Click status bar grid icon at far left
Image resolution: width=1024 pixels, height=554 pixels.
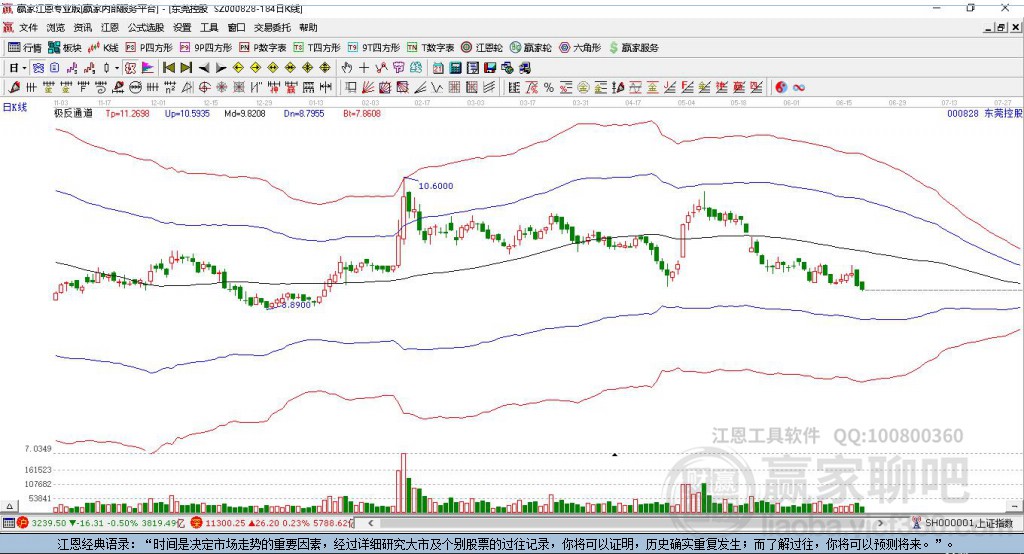[8, 523]
